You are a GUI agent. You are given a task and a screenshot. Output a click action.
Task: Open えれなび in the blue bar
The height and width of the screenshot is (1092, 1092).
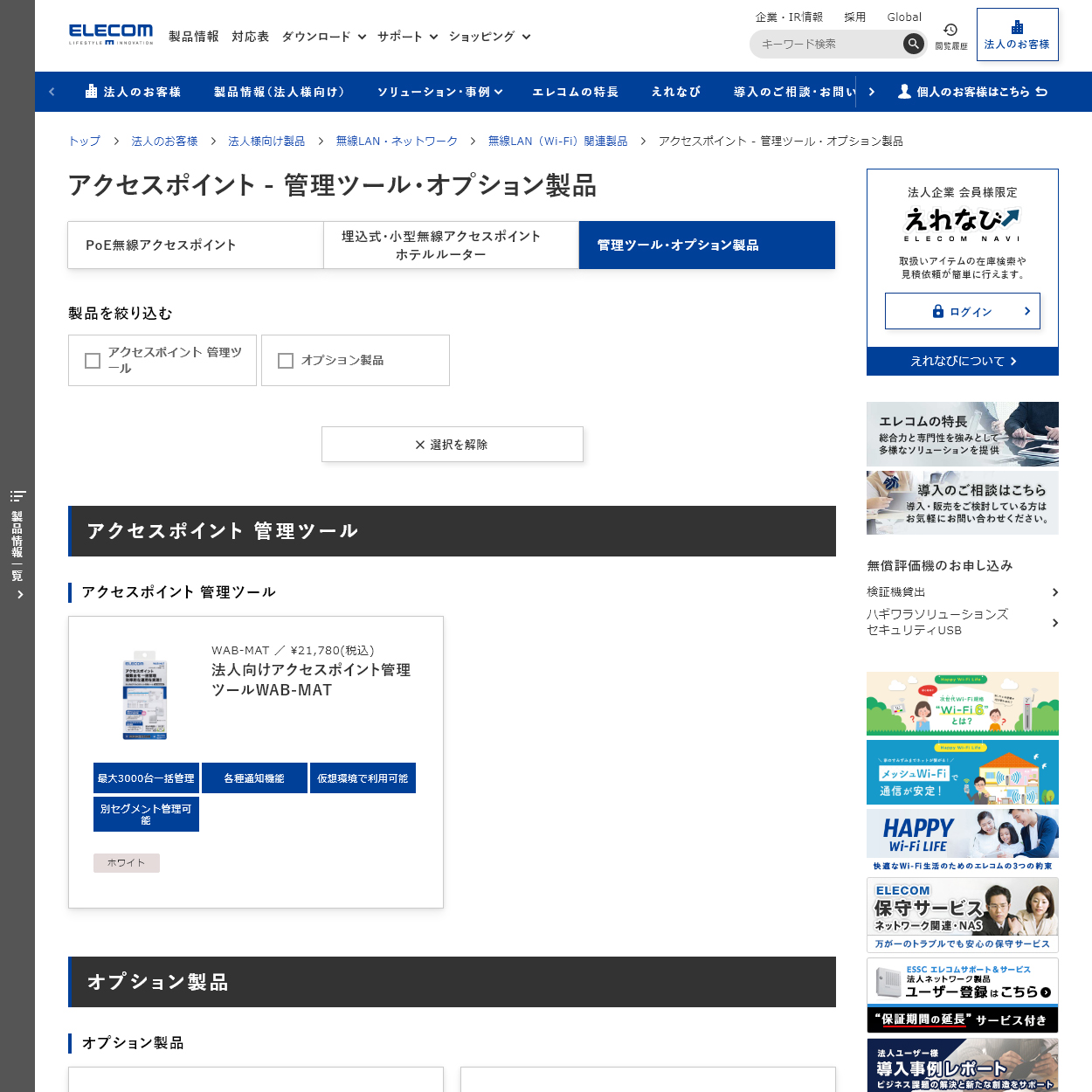[676, 92]
